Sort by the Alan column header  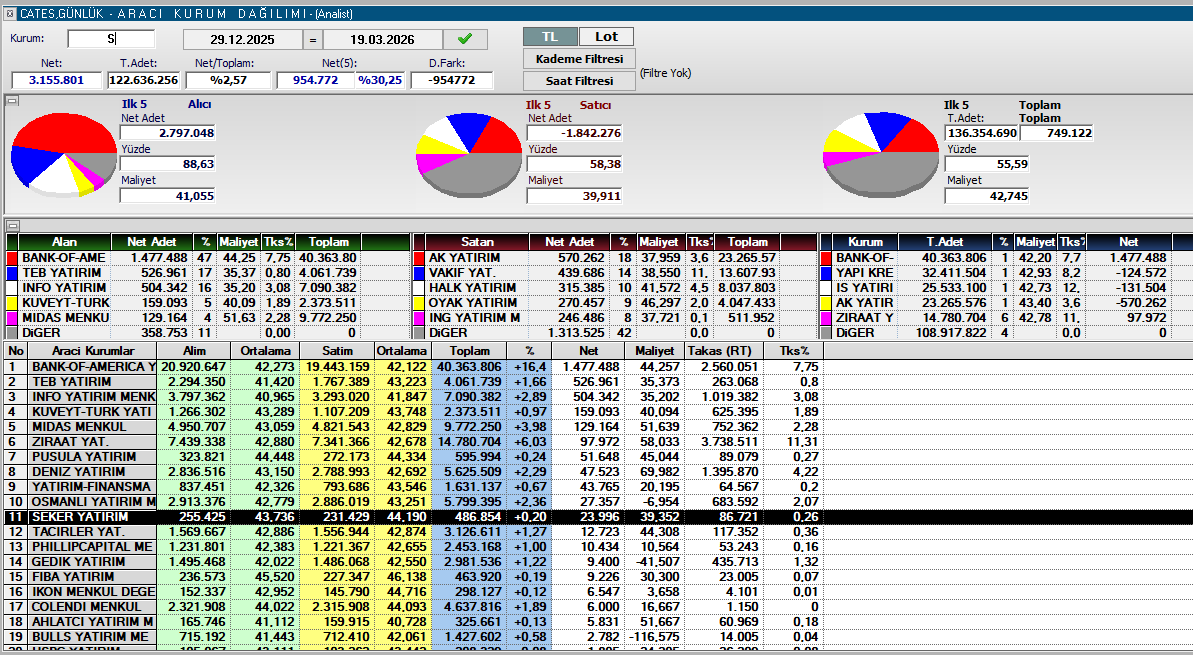tap(65, 242)
